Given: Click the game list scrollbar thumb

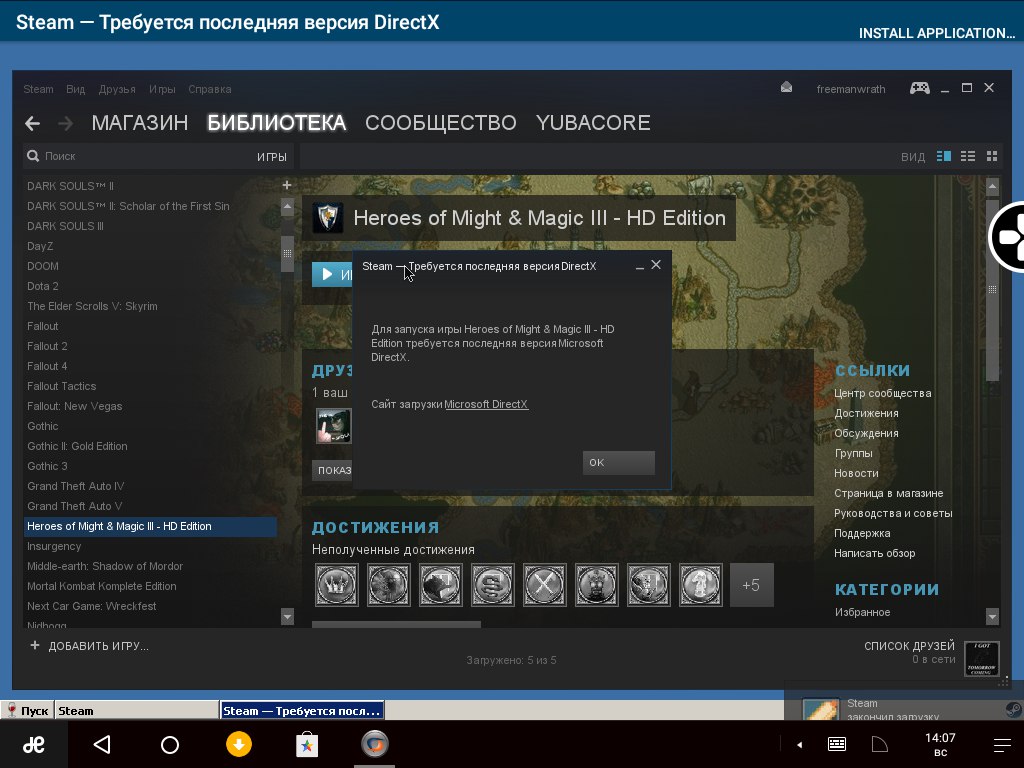Looking at the screenshot, I should 287,253.
